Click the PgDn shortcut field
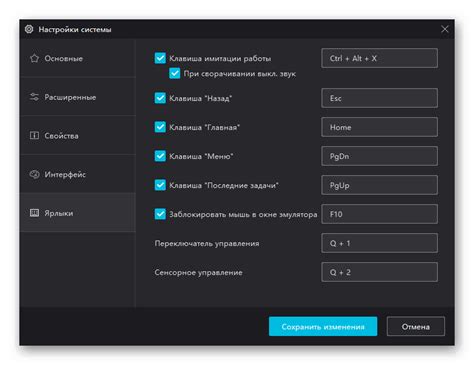The image size is (474, 365). pyautogui.click(x=379, y=156)
